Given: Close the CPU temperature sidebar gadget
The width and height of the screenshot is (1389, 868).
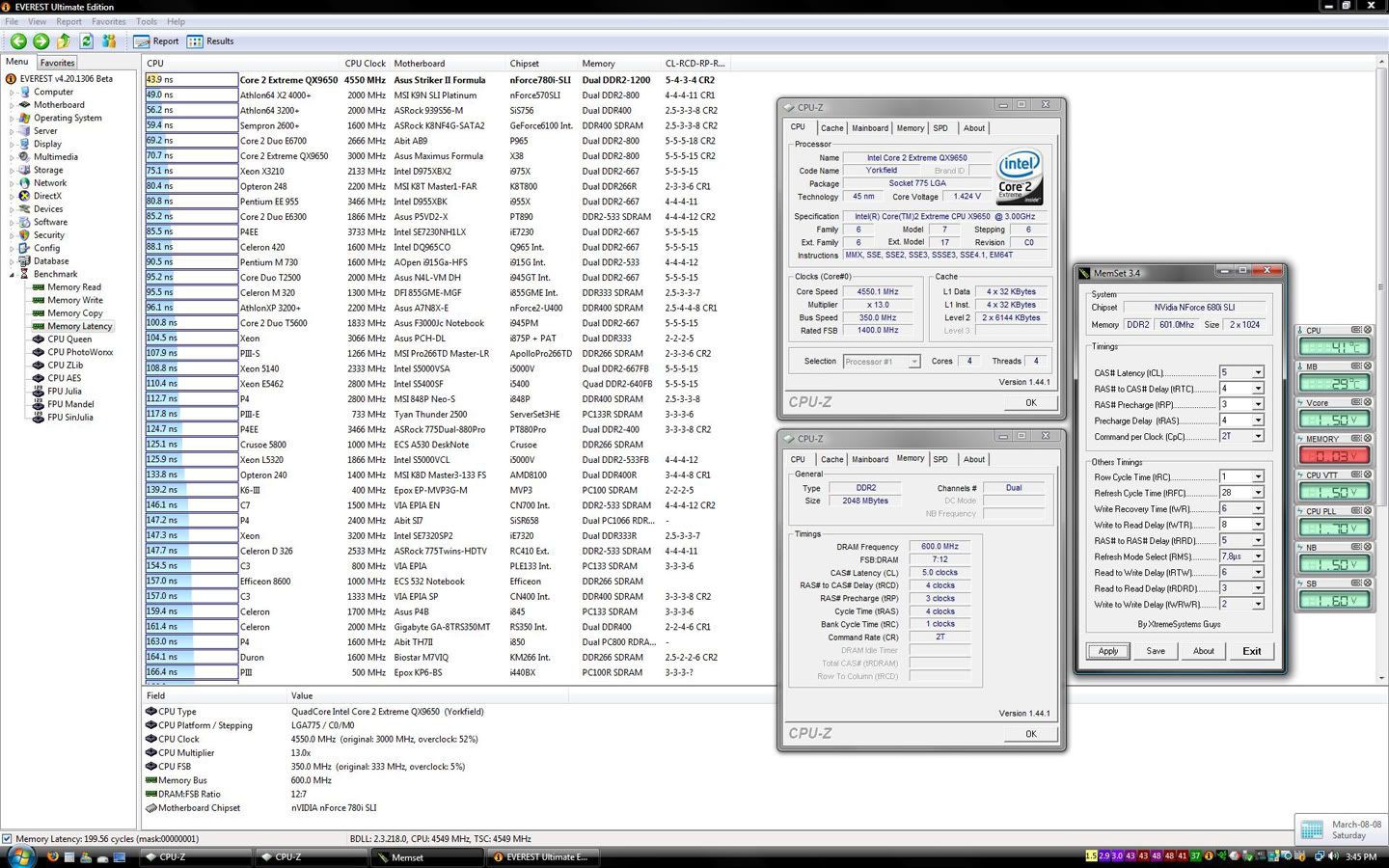Looking at the screenshot, I should [1368, 330].
